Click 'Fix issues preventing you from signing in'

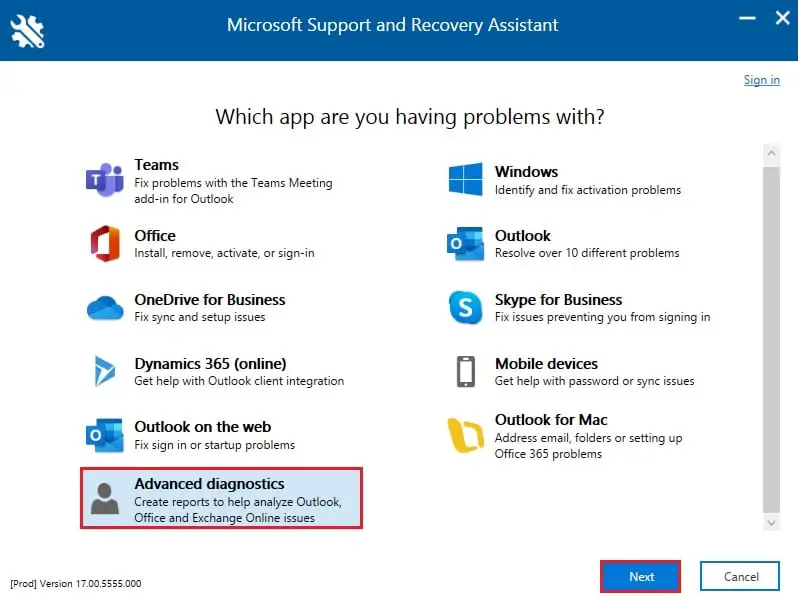point(603,317)
